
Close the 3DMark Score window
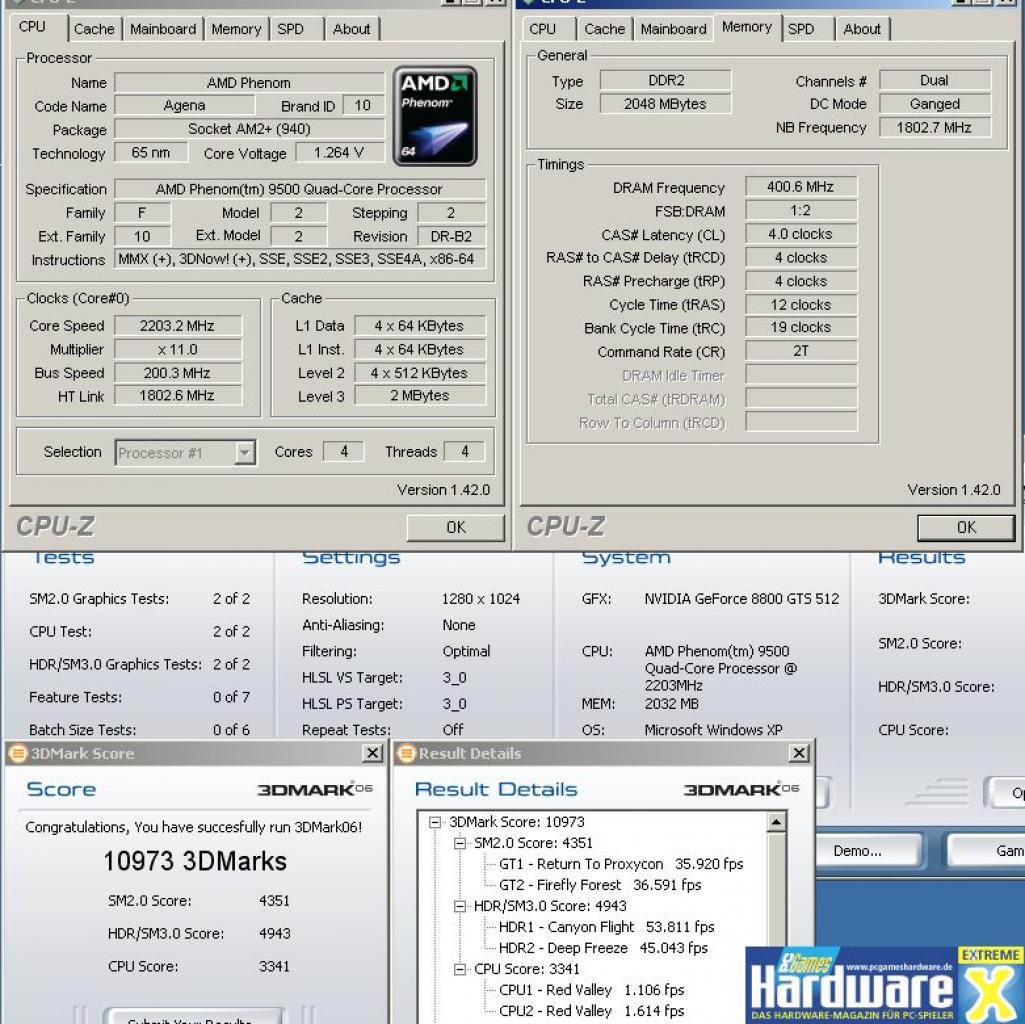[373, 753]
